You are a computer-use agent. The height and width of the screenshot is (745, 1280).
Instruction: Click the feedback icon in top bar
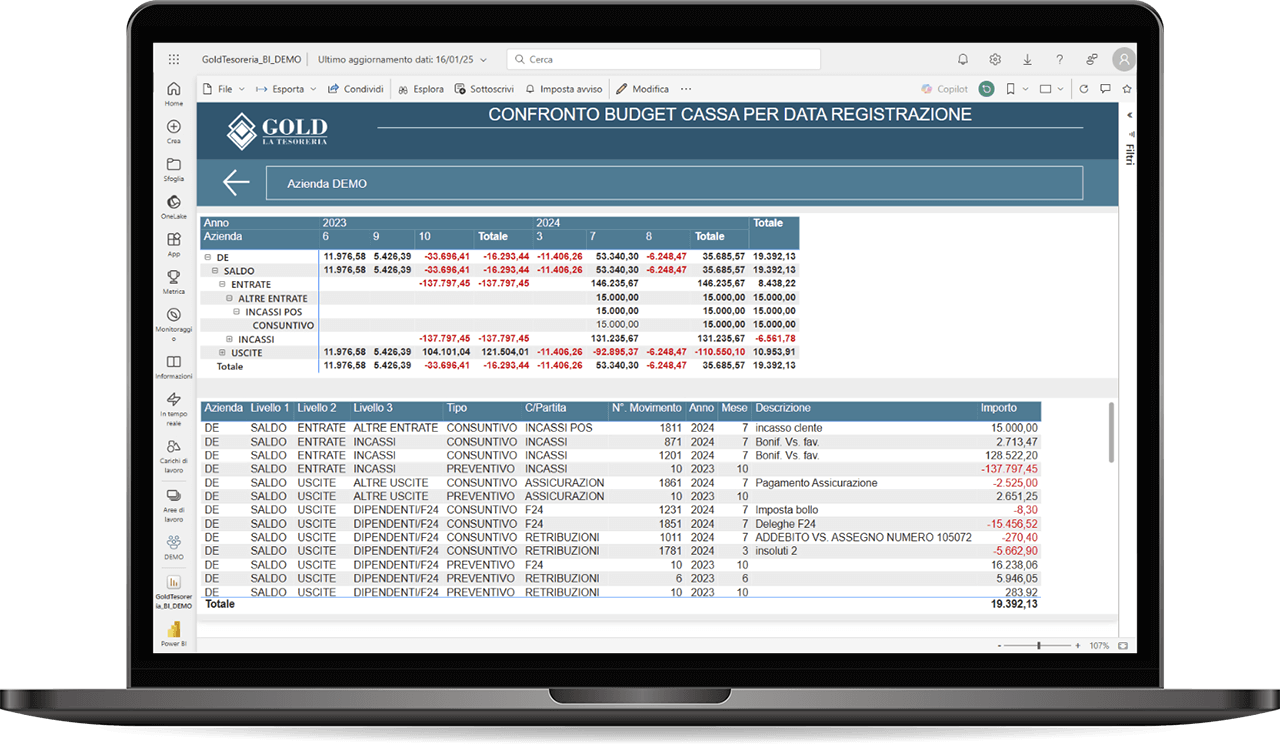coord(1092,59)
